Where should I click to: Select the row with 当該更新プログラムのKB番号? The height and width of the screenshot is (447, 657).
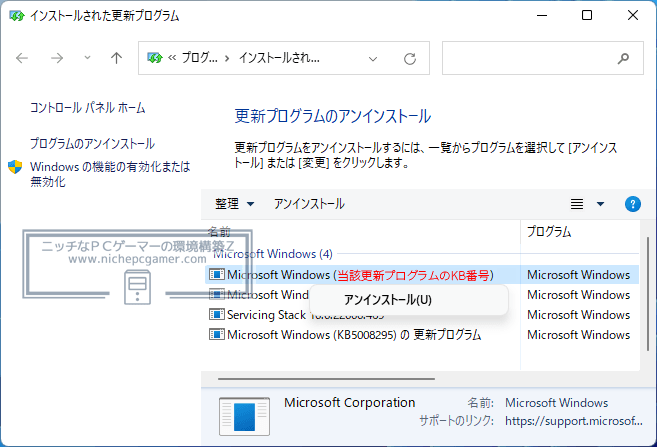(422, 275)
